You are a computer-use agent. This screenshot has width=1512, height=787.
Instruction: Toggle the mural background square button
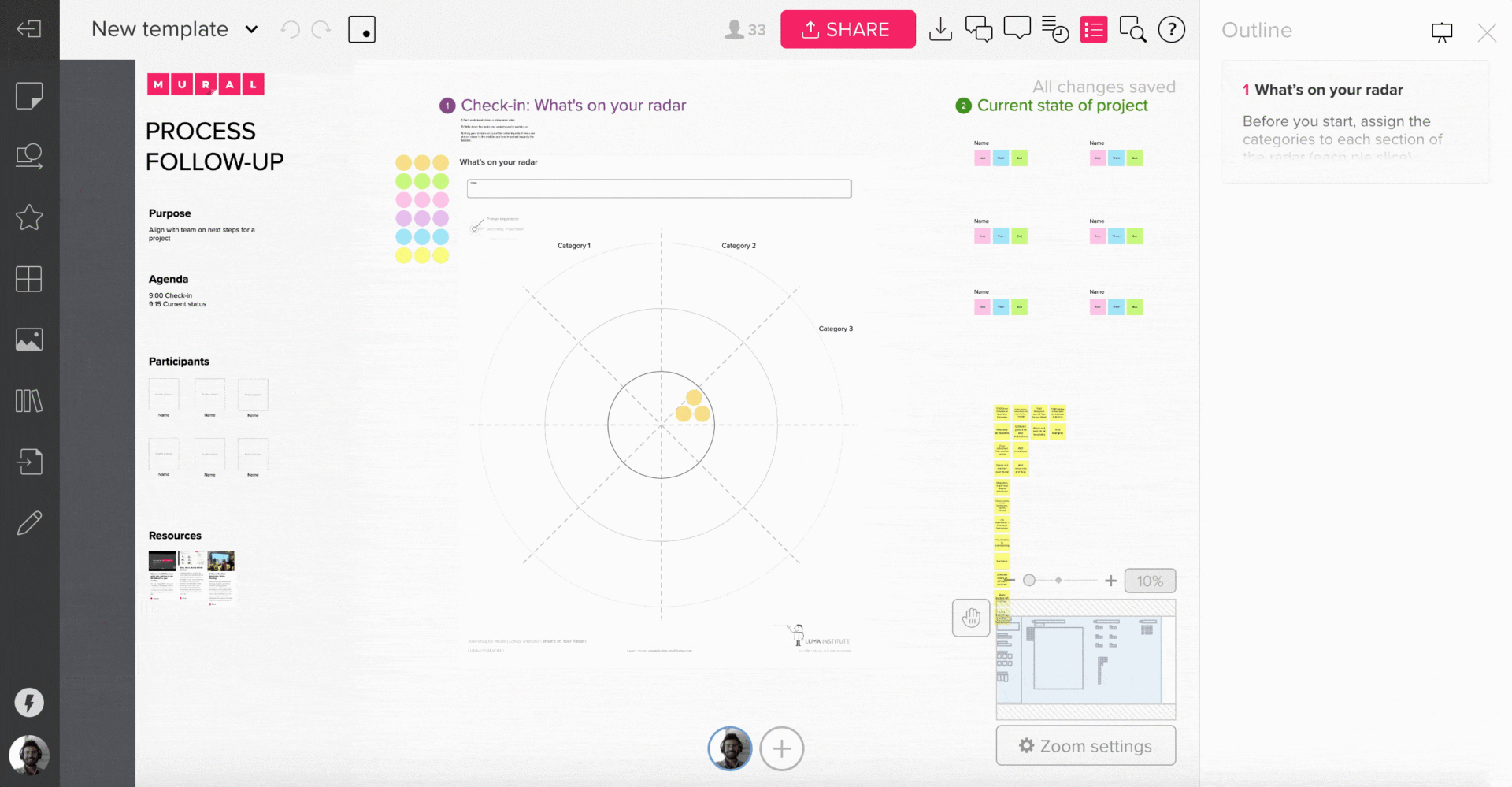click(361, 30)
